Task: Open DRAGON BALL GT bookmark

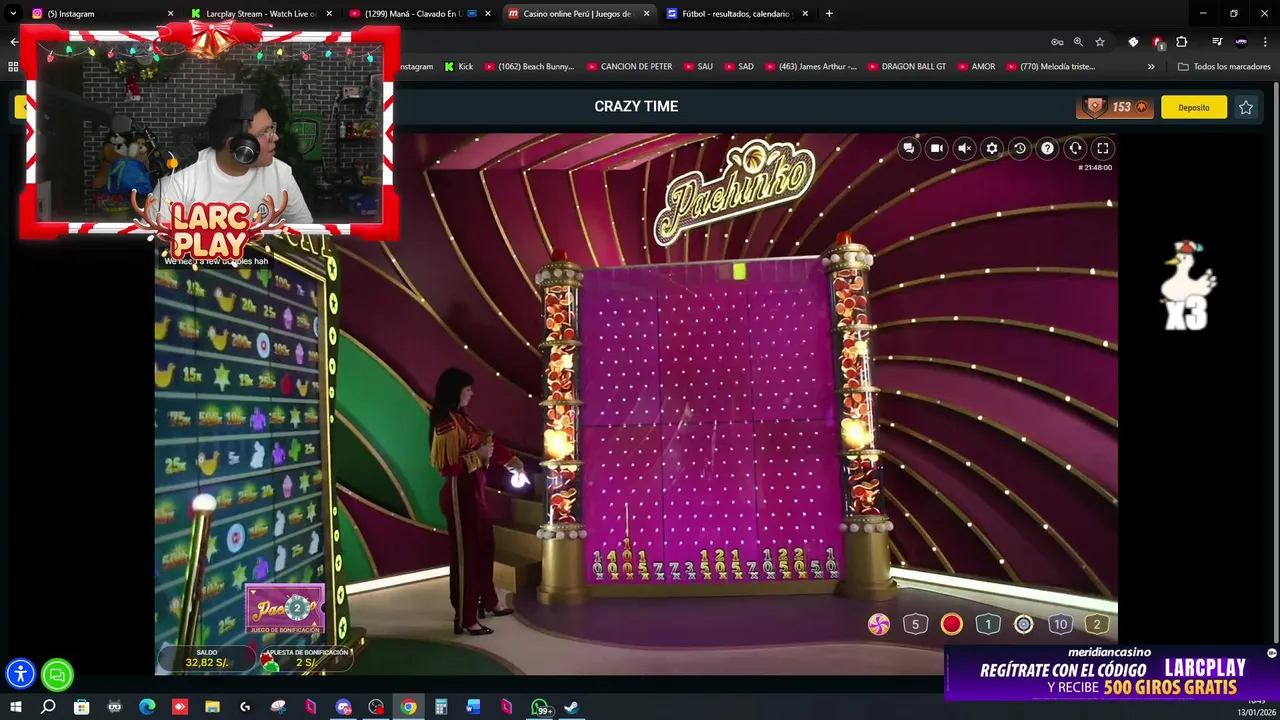Action: pos(906,66)
